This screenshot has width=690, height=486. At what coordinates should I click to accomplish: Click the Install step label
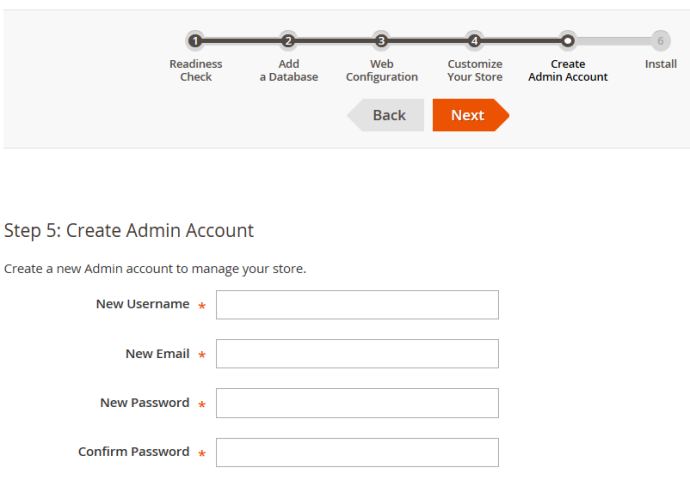click(x=661, y=64)
